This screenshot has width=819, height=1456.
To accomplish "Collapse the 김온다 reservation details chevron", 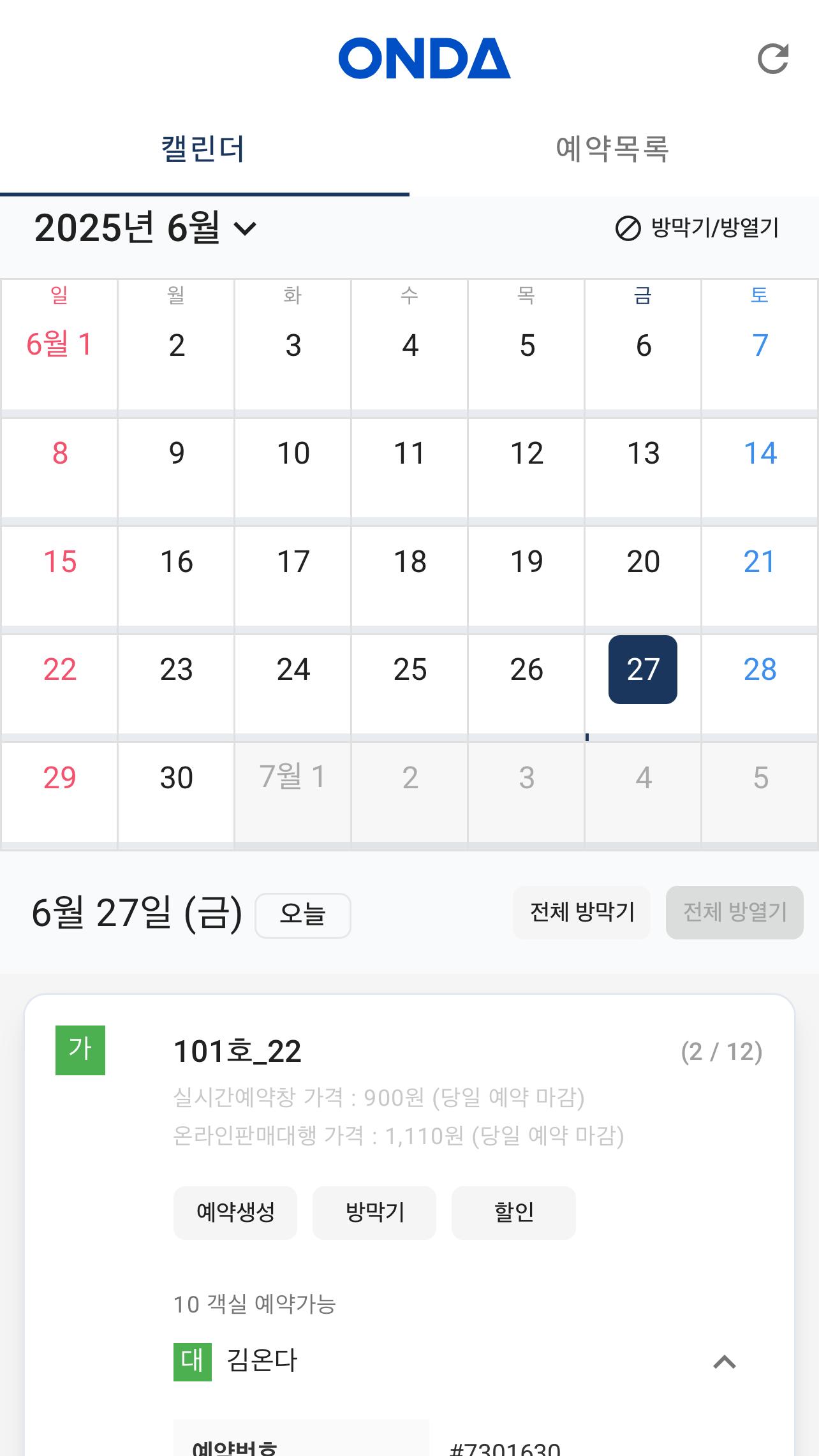I will coord(724,1362).
